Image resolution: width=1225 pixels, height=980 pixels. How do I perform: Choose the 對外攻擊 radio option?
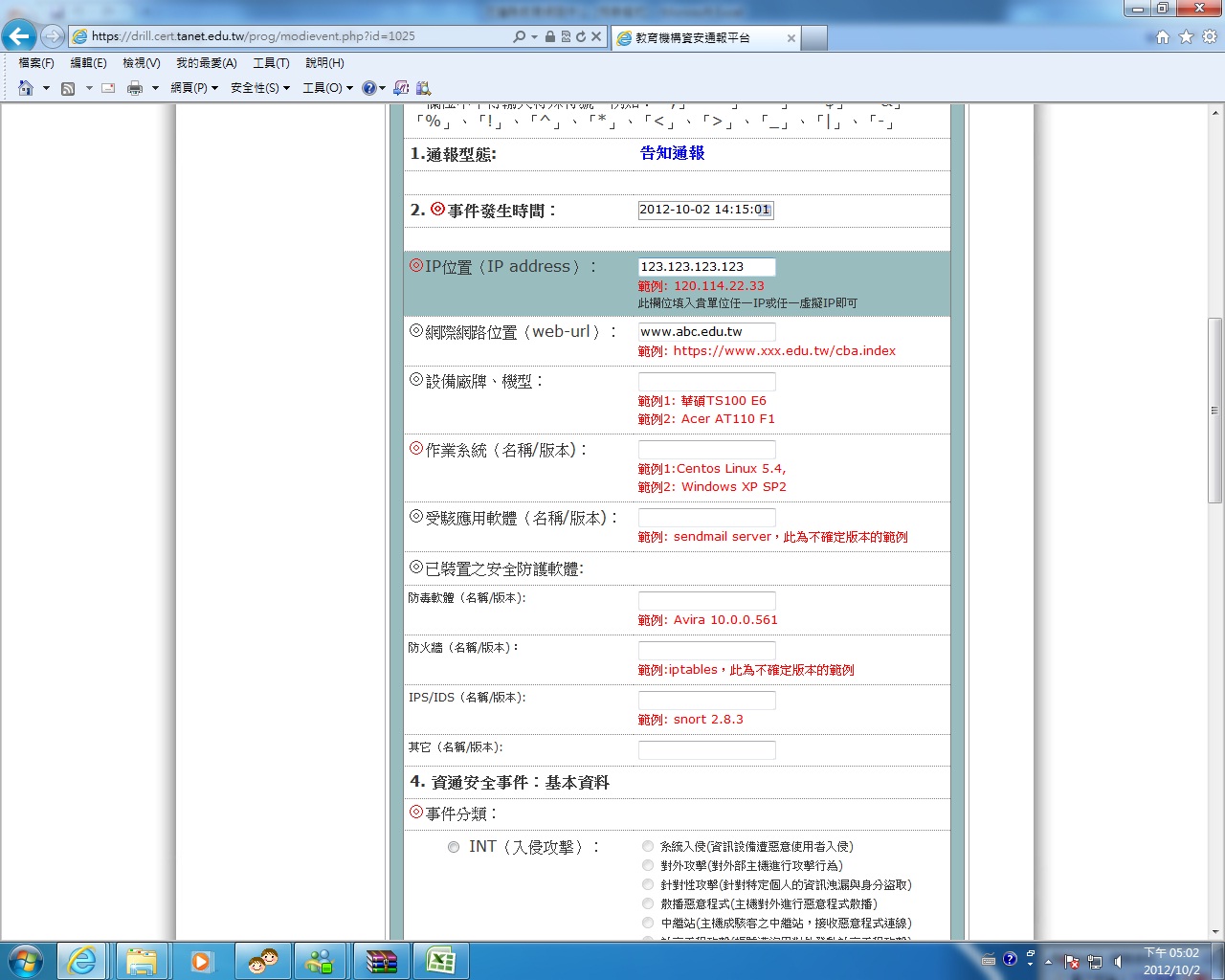pyautogui.click(x=648, y=865)
